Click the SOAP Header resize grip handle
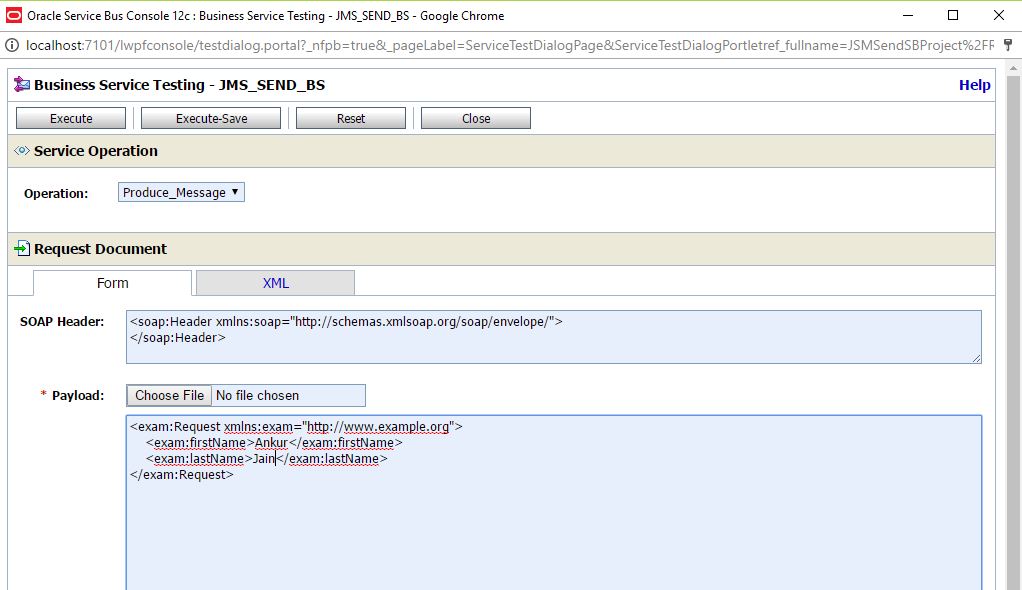Image resolution: width=1022 pixels, height=590 pixels. [x=976, y=358]
